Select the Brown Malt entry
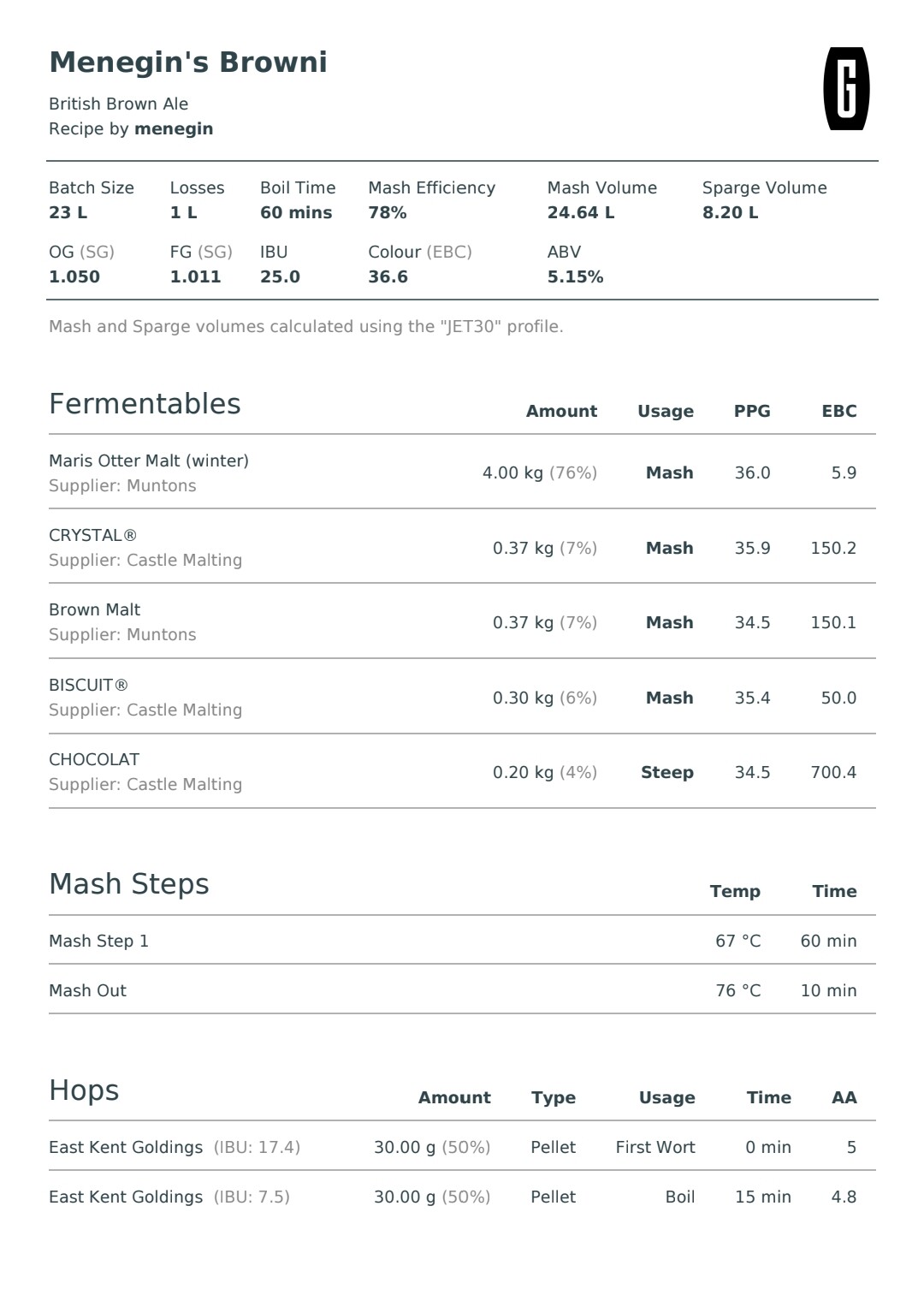Screen dimensions: 924x1307 462,622
